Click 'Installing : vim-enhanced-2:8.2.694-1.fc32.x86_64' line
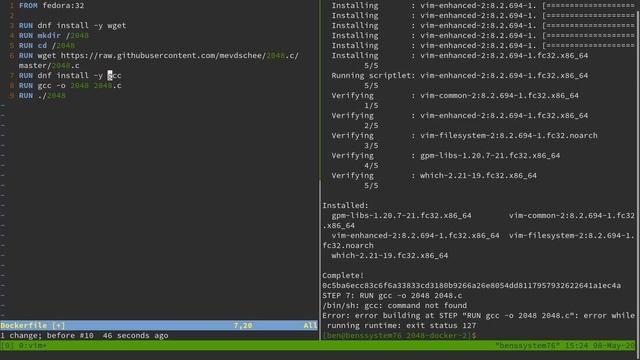Viewport: 640px width, 360px height. tap(460, 56)
